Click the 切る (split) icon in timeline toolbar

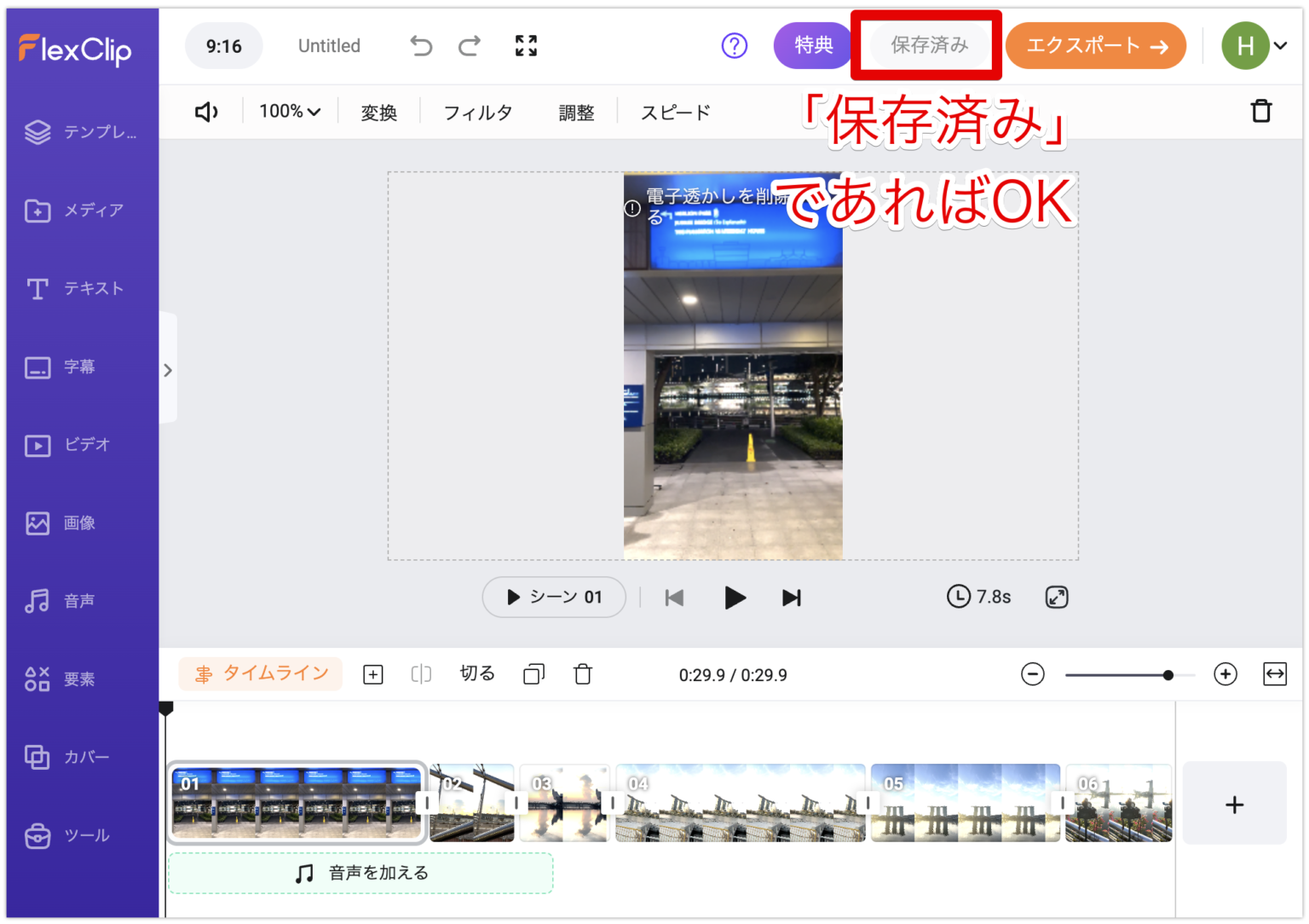tap(476, 673)
